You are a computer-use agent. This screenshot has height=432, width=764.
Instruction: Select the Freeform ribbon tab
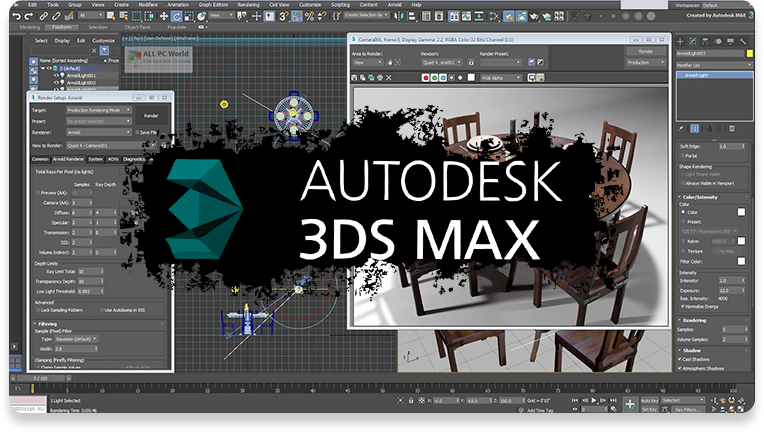[x=62, y=27]
